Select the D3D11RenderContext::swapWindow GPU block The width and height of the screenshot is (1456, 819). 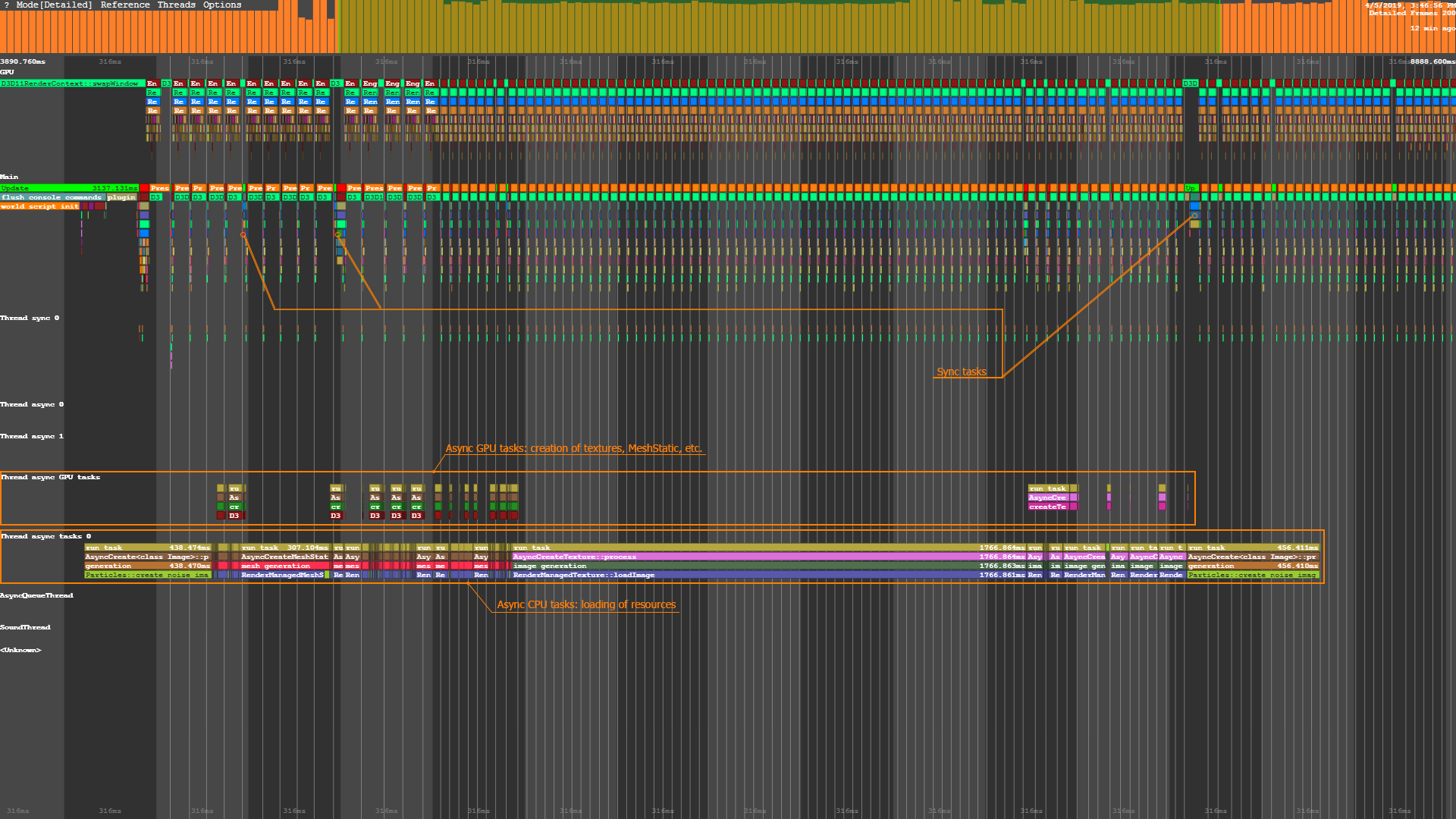coord(72,83)
